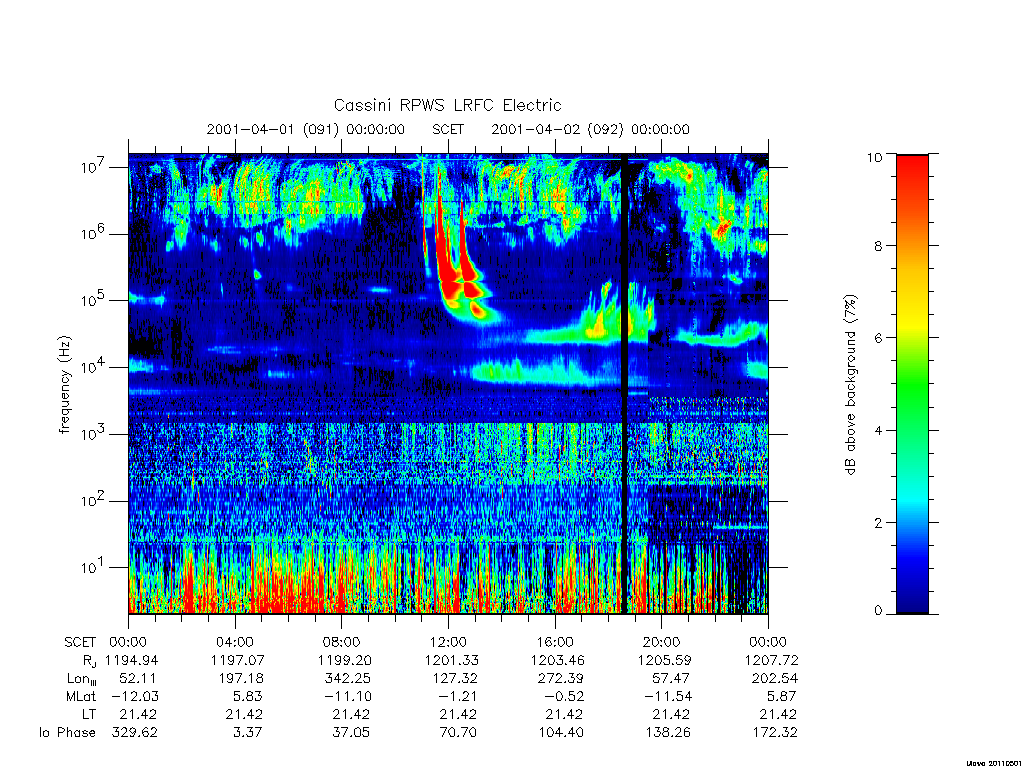Click the color bar value '4'

pos(878,430)
